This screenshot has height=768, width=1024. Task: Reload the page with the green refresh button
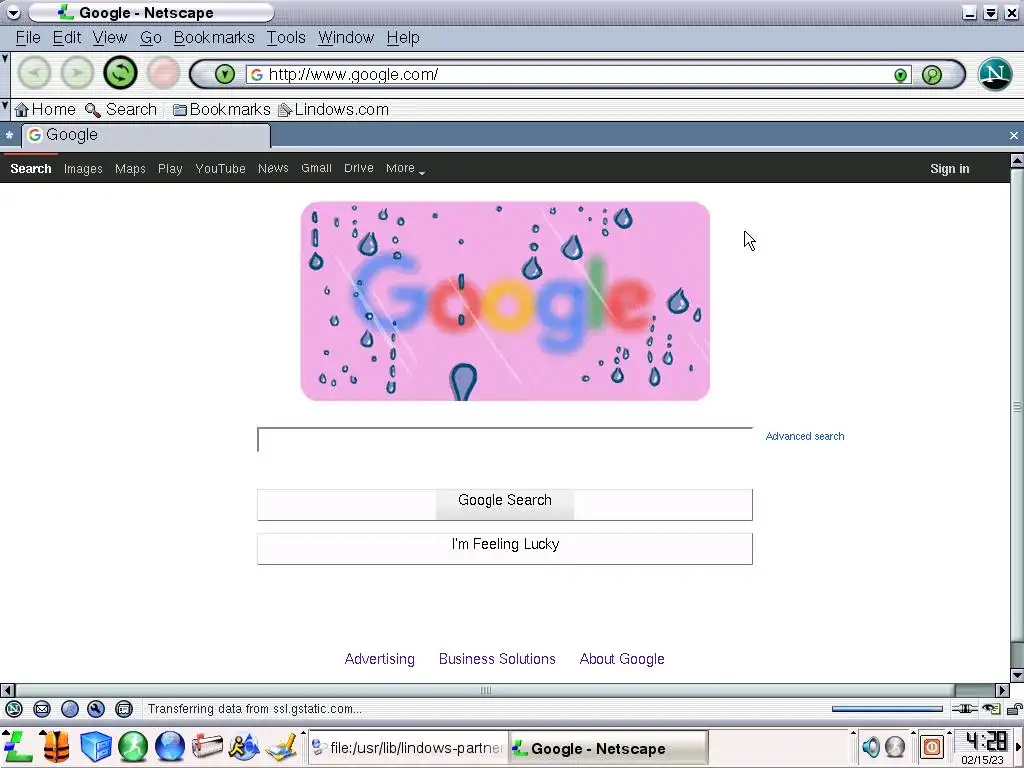120,72
